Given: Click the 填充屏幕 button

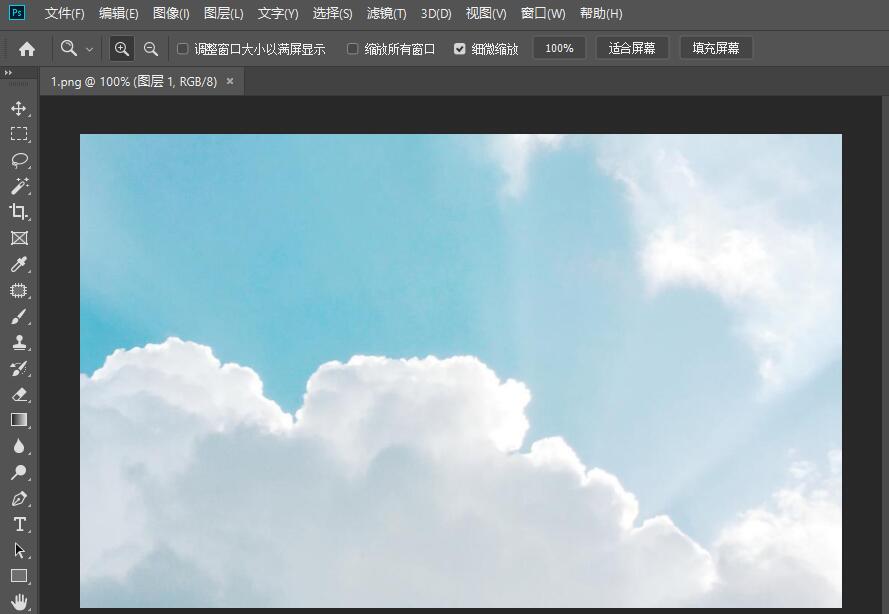Looking at the screenshot, I should [716, 49].
